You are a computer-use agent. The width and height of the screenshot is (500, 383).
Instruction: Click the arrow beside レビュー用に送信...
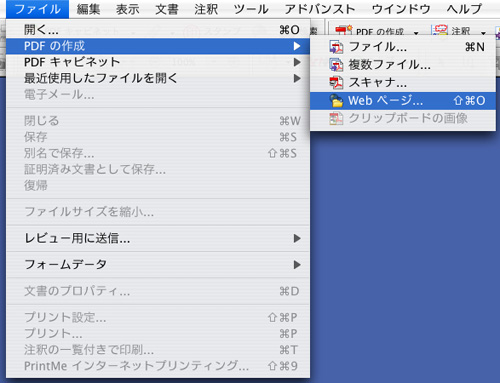click(297, 238)
